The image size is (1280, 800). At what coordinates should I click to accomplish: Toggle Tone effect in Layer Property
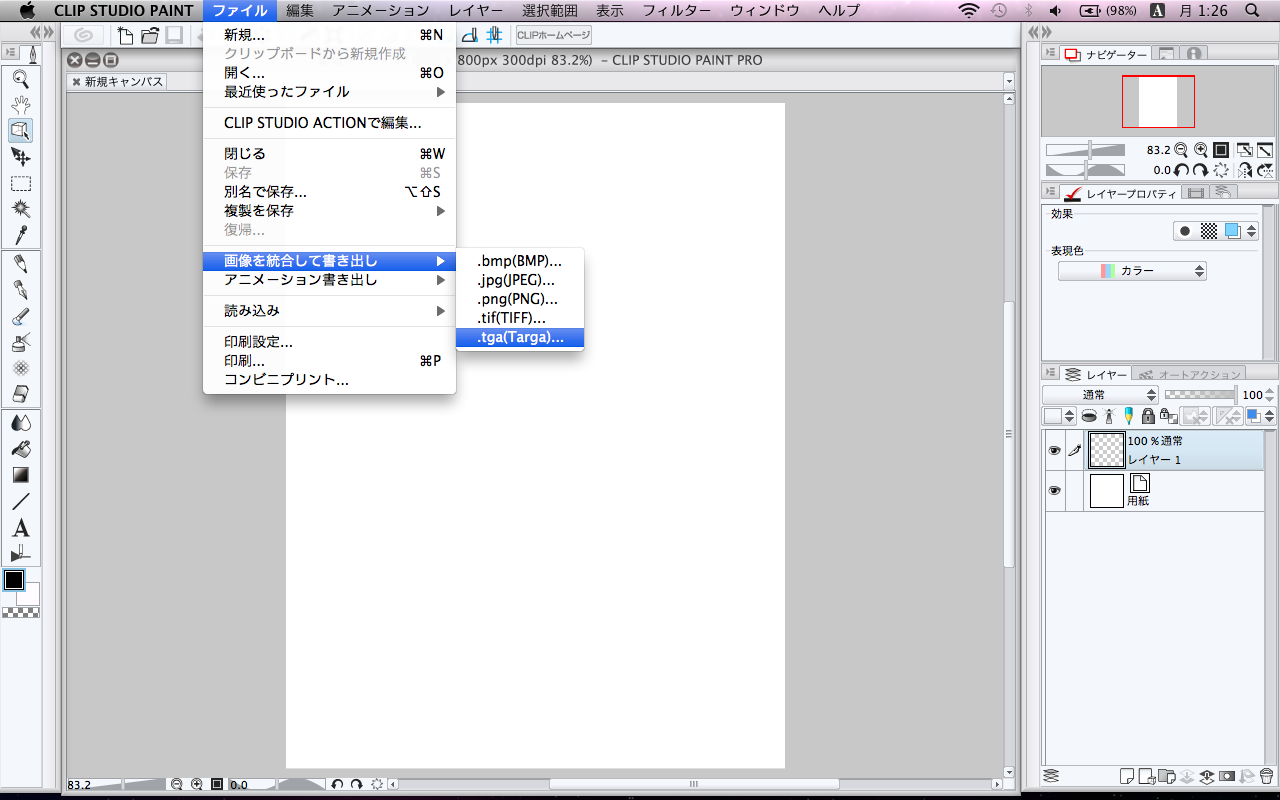pos(1209,231)
